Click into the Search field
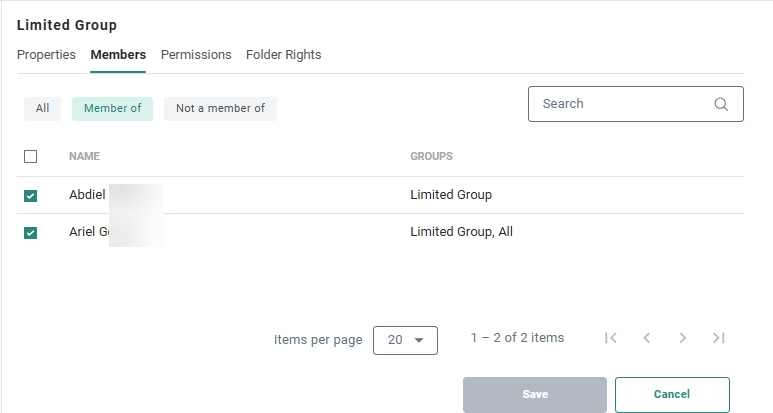 pos(620,104)
